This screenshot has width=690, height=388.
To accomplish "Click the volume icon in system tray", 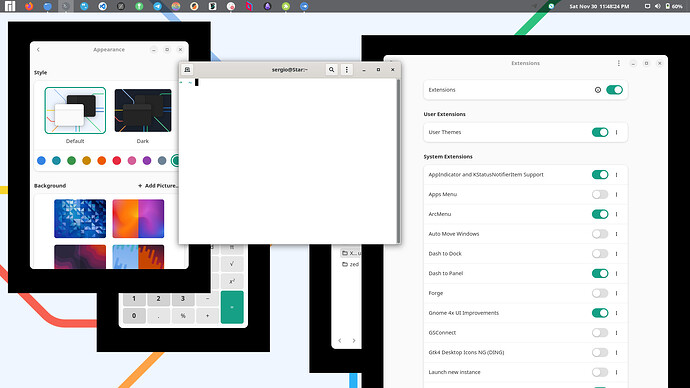I will 657,6.
